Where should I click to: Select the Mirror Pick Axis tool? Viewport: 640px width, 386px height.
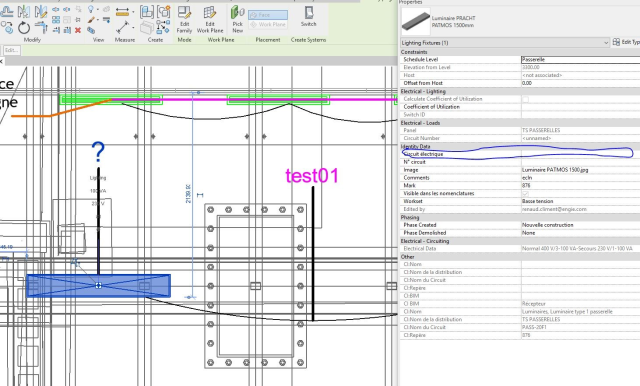[x=24, y=11]
